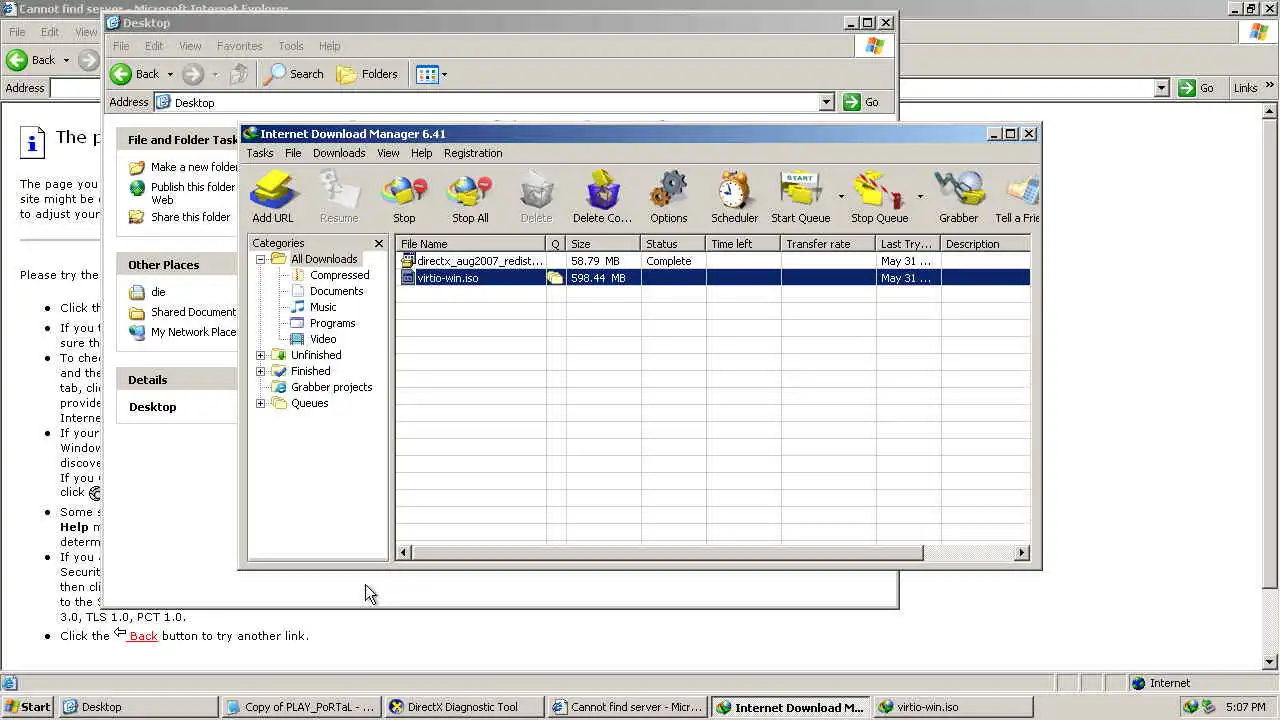Switch to virtio-win.iso taskbar button
Screen dimensions: 1280x720
tap(953, 707)
